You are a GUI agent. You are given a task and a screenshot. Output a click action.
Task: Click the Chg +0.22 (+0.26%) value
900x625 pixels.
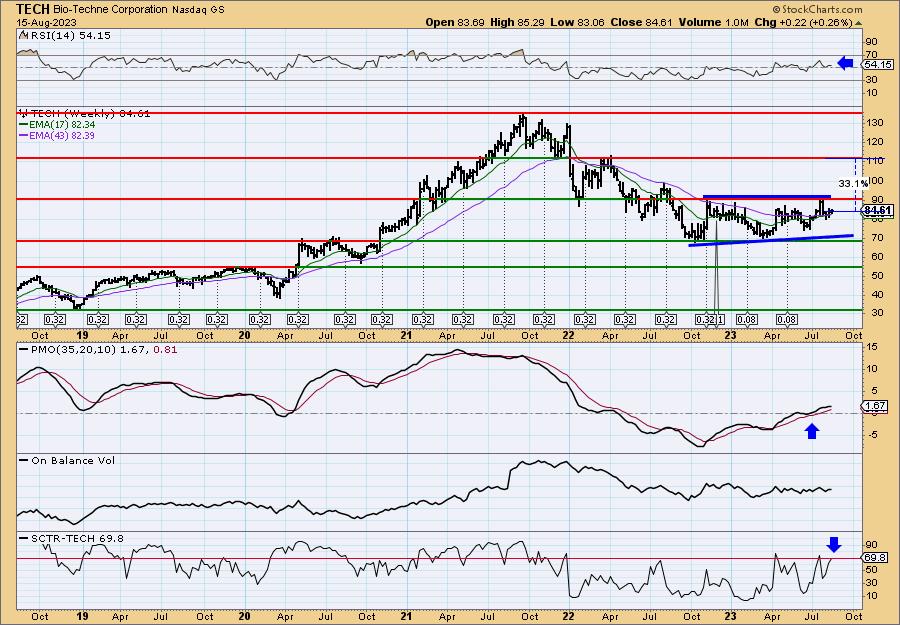804,22
